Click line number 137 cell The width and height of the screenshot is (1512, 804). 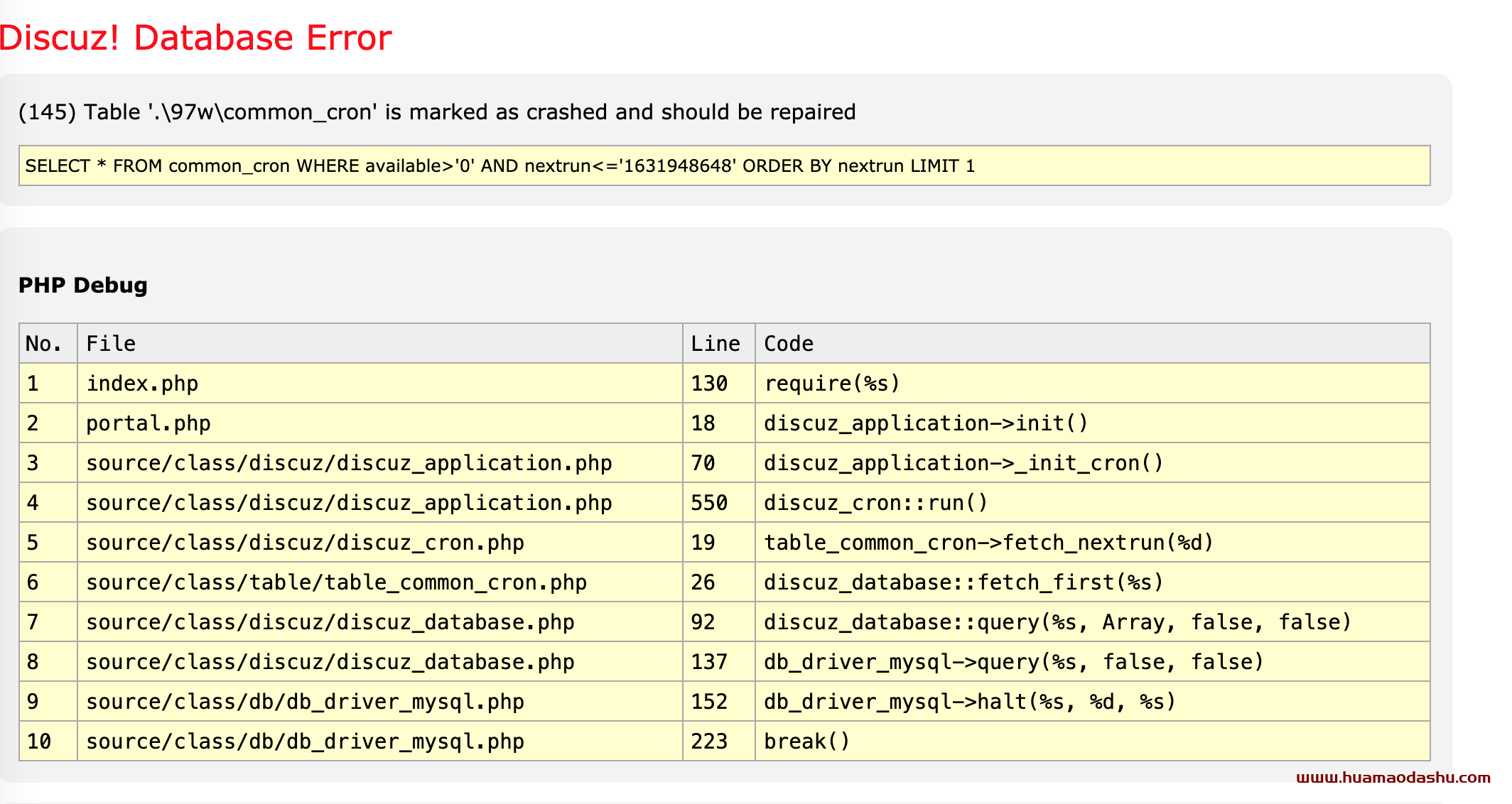coord(718,662)
